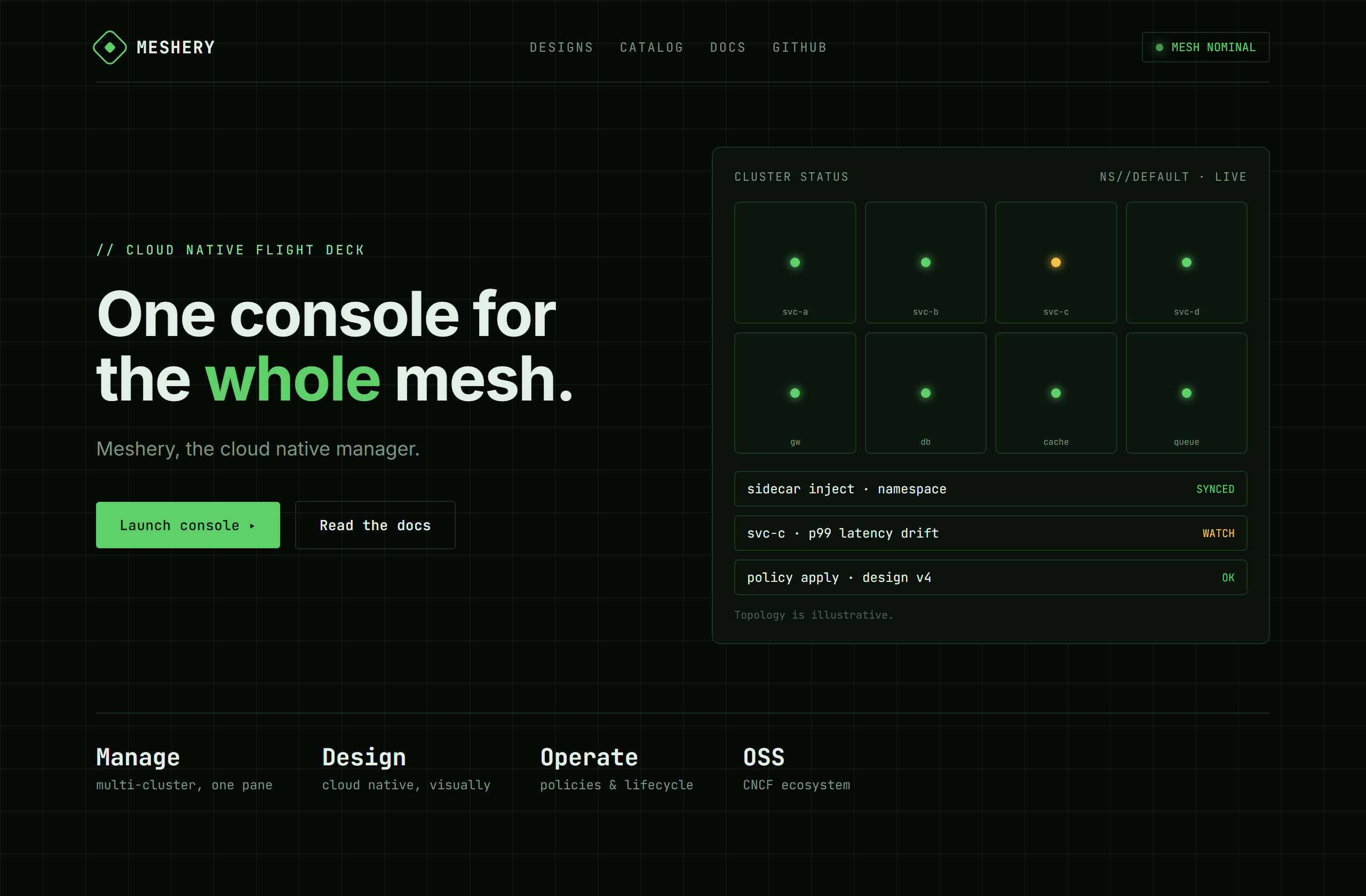Select the gw gateway tile
1366x896 pixels.
795,393
